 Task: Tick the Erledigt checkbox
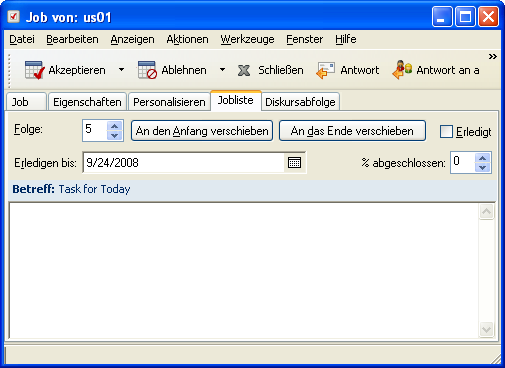click(446, 131)
